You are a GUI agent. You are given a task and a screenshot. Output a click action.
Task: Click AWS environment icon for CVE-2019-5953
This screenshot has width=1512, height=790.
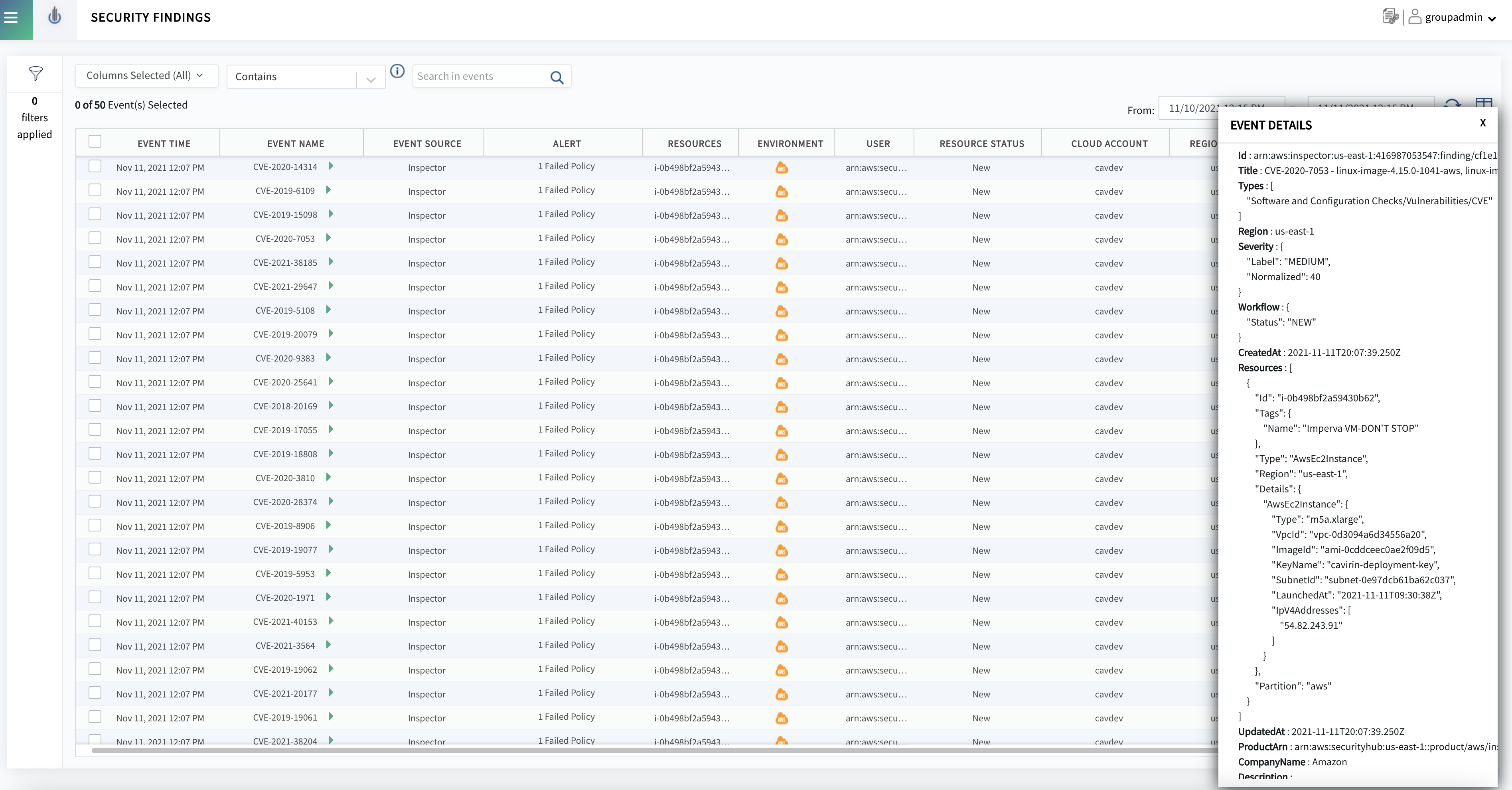click(x=781, y=575)
